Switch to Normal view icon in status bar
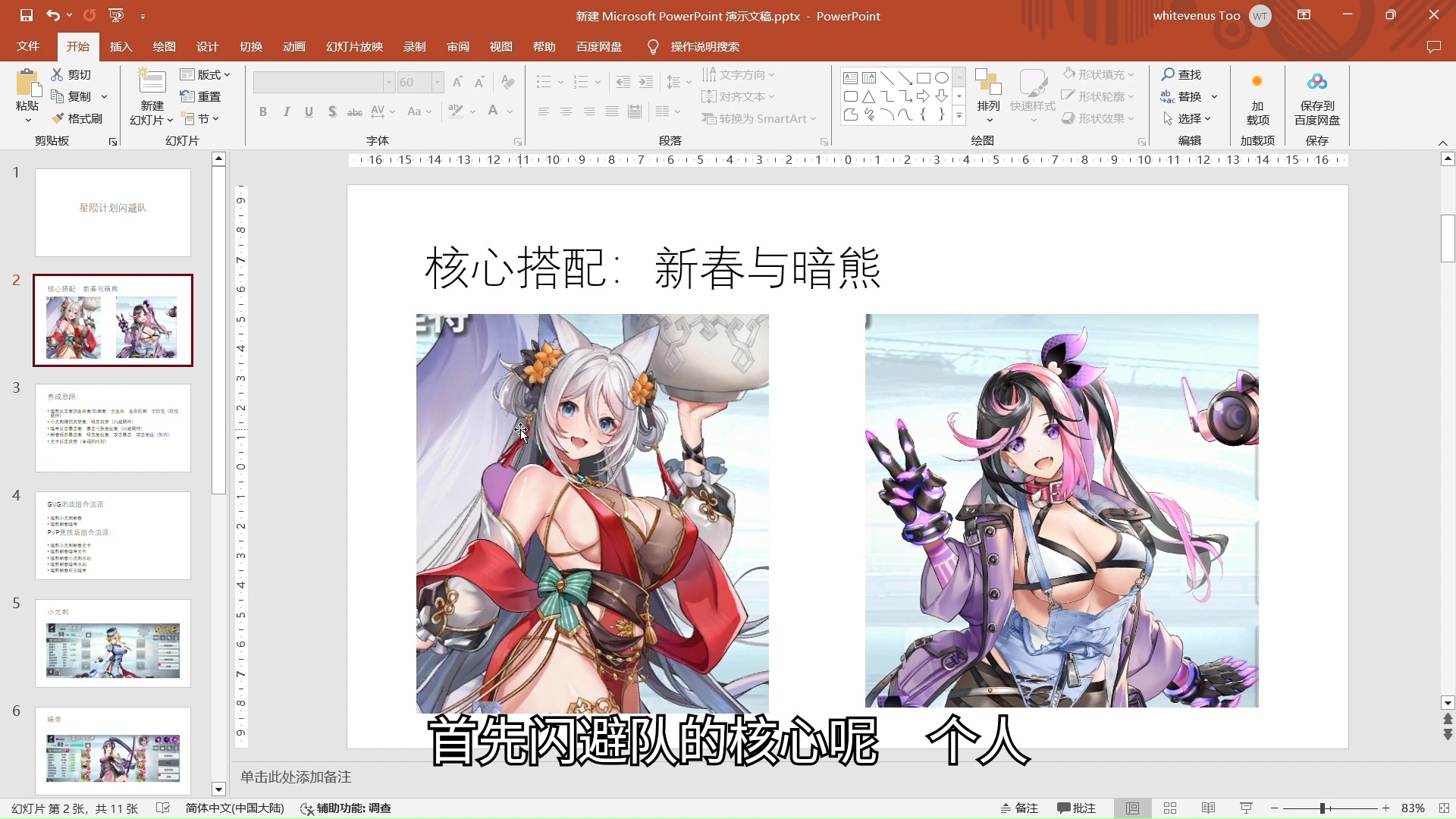The width and height of the screenshot is (1456, 819). 1133,808
